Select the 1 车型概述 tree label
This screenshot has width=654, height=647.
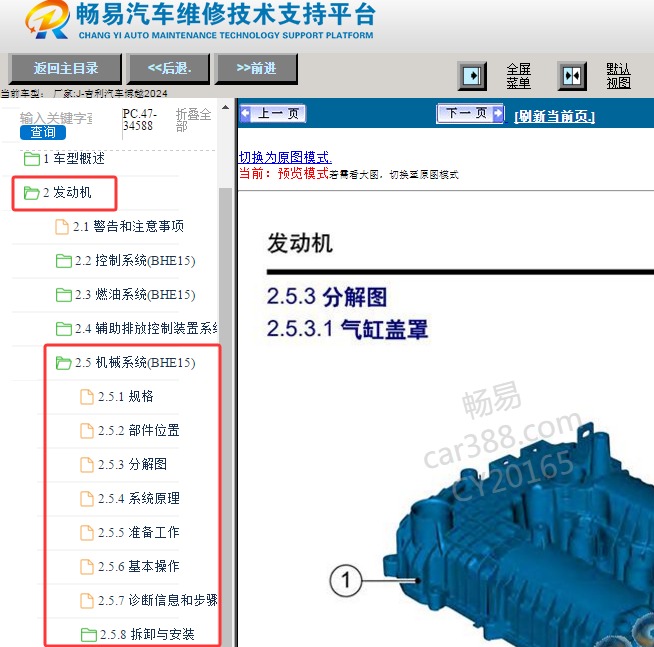(74, 159)
